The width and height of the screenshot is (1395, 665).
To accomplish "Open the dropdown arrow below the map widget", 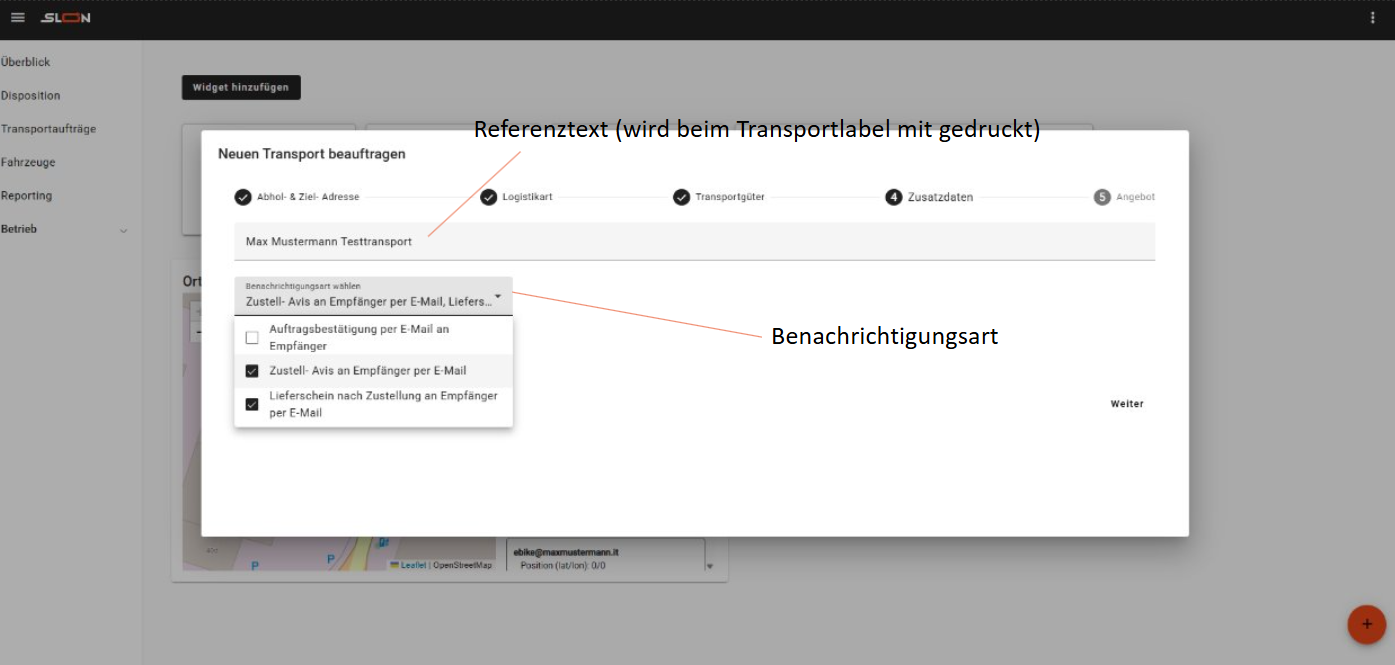I will coord(710,566).
